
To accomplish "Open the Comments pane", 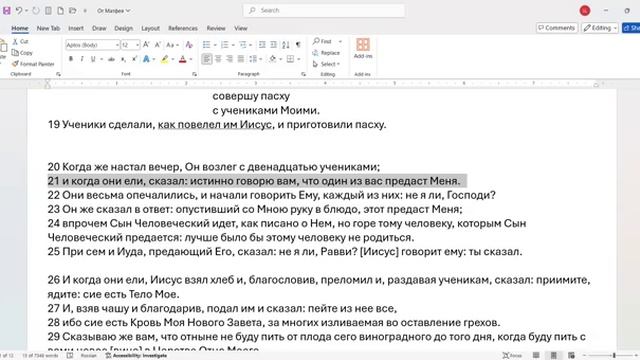I will (556, 28).
